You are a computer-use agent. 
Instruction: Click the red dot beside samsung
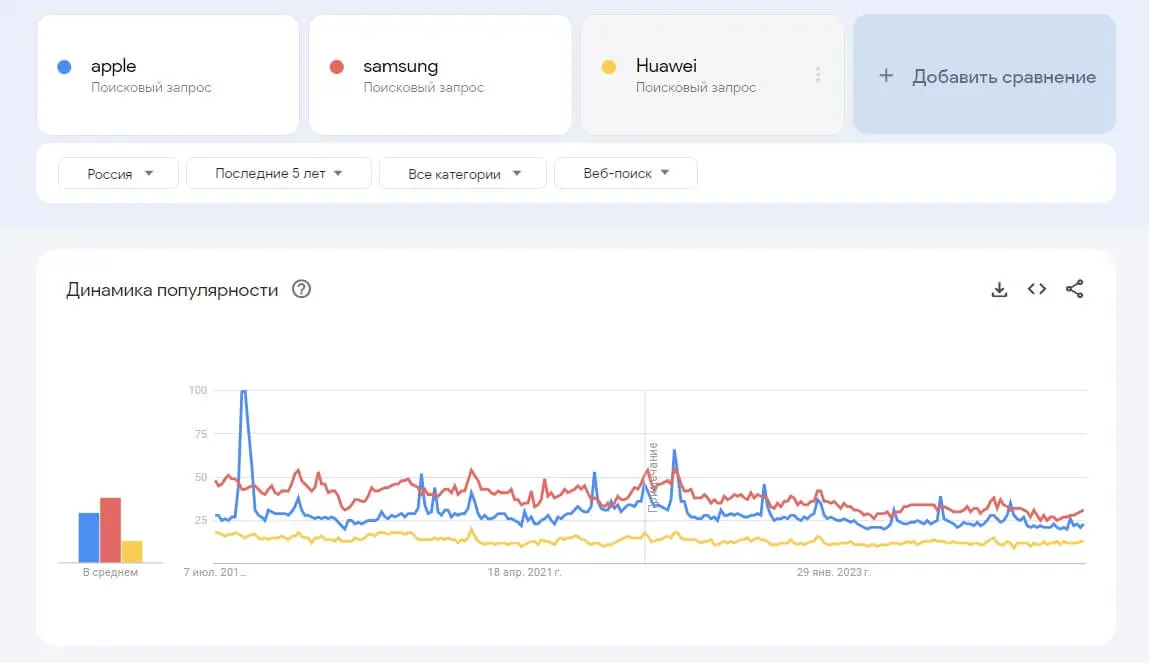click(337, 67)
